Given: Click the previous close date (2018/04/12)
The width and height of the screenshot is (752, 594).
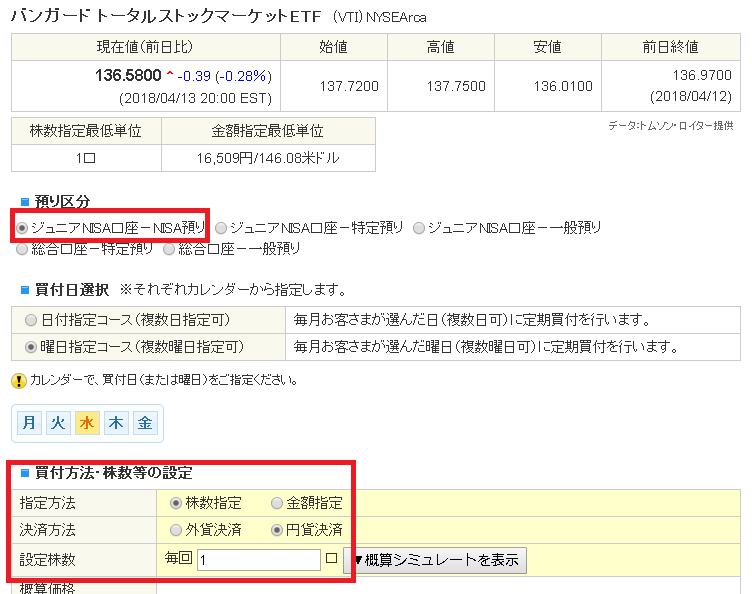Looking at the screenshot, I should (691, 96).
